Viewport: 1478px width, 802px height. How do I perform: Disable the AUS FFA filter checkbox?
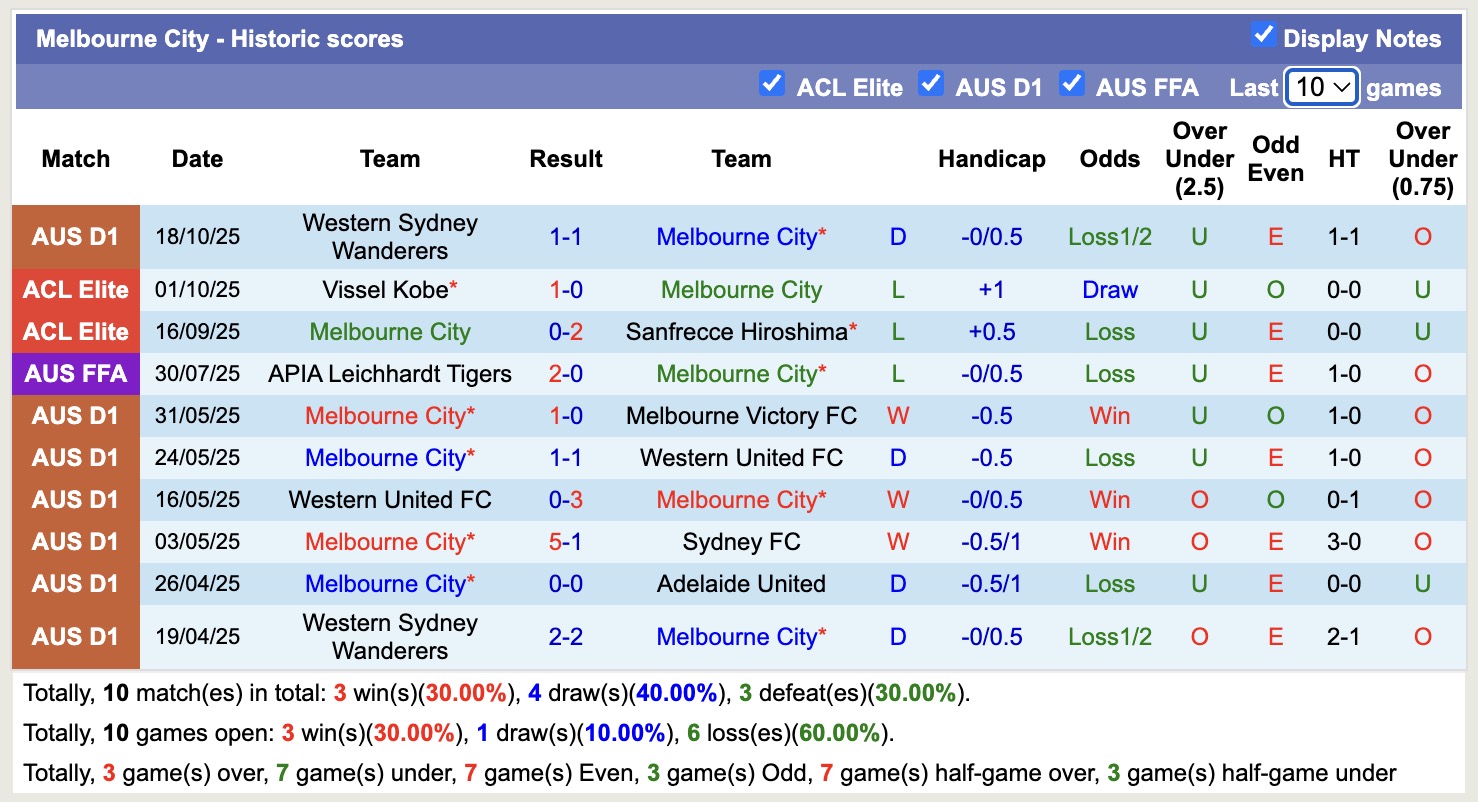pyautogui.click(x=1072, y=85)
